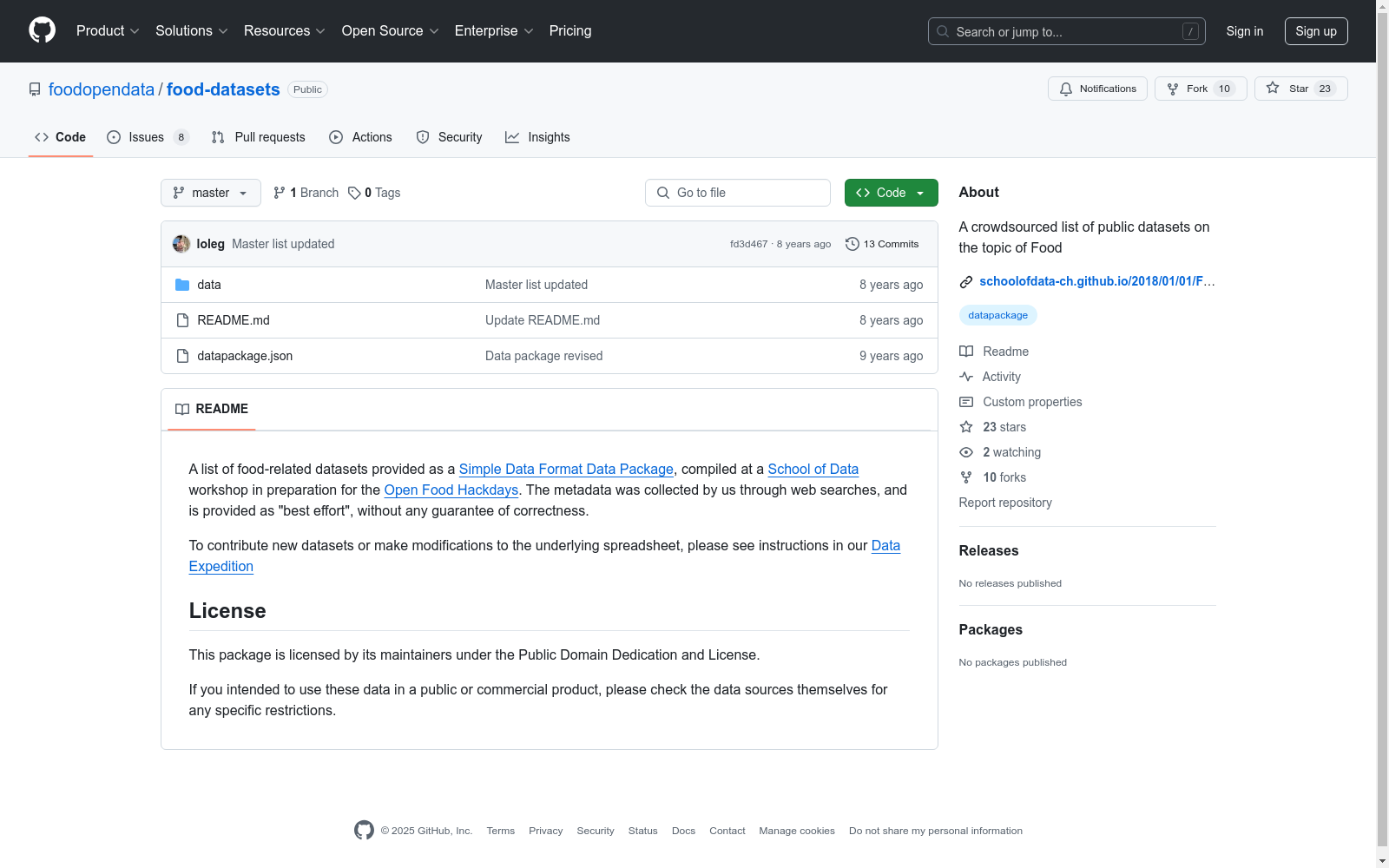Click the 'Data package revised' commit message
The height and width of the screenshot is (868, 1389).
click(543, 356)
